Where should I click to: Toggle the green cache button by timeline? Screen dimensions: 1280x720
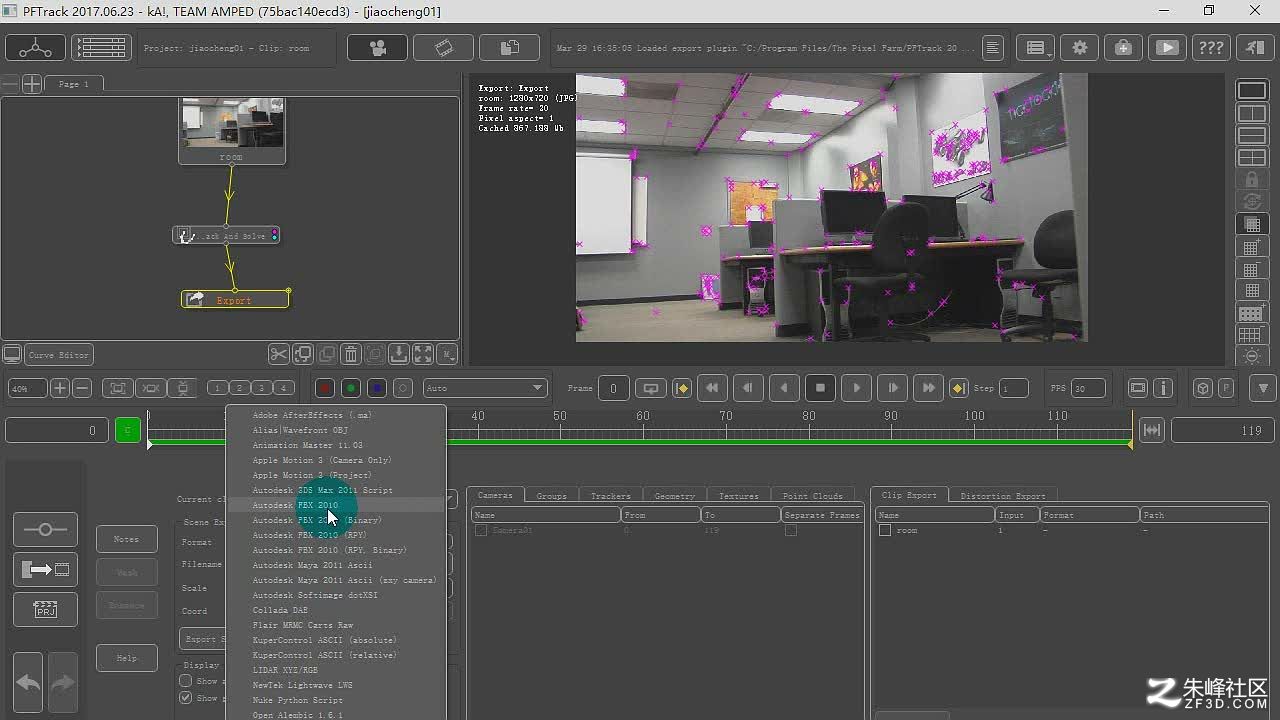pyautogui.click(x=128, y=430)
